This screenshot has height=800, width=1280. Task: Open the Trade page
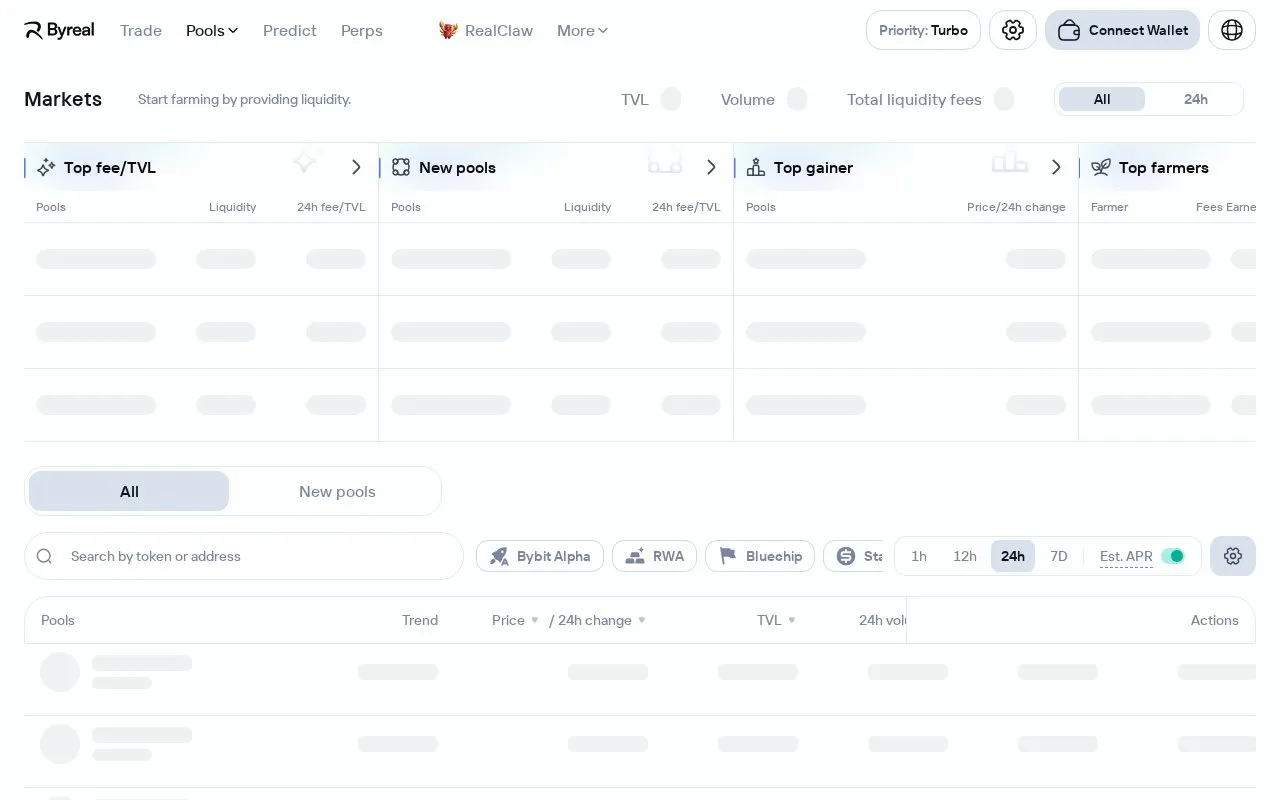(x=141, y=31)
